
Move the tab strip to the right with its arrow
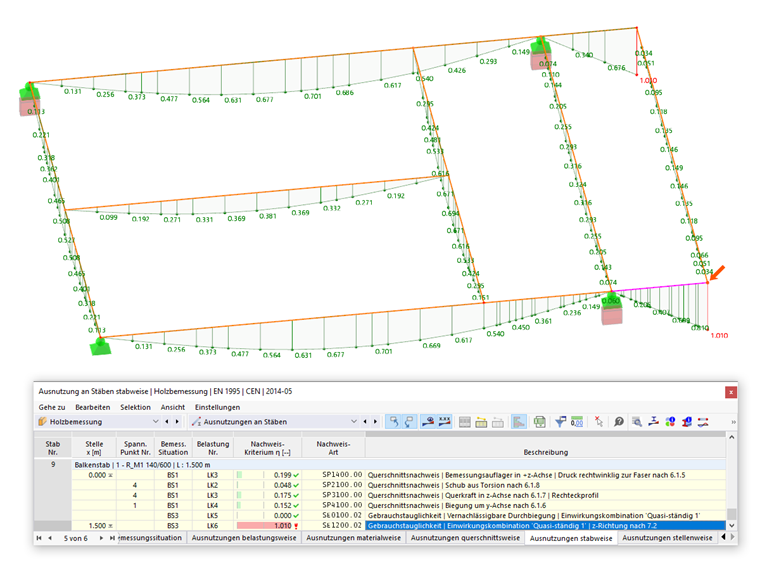pos(732,537)
